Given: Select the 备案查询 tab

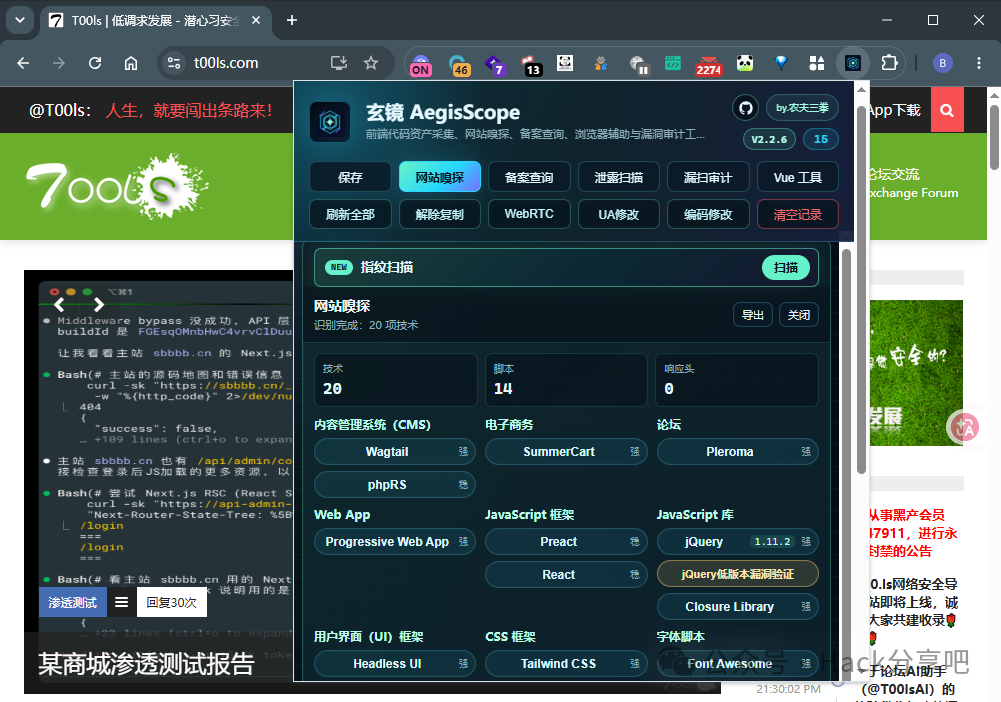Looking at the screenshot, I should [529, 177].
